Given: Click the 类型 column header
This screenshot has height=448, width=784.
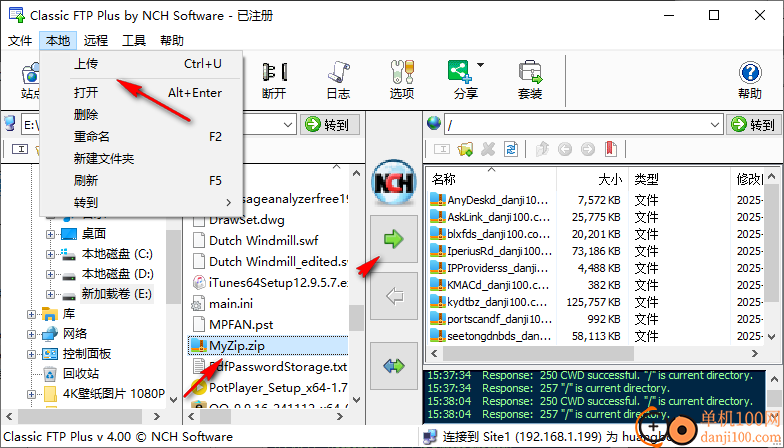Looking at the screenshot, I should [x=680, y=178].
